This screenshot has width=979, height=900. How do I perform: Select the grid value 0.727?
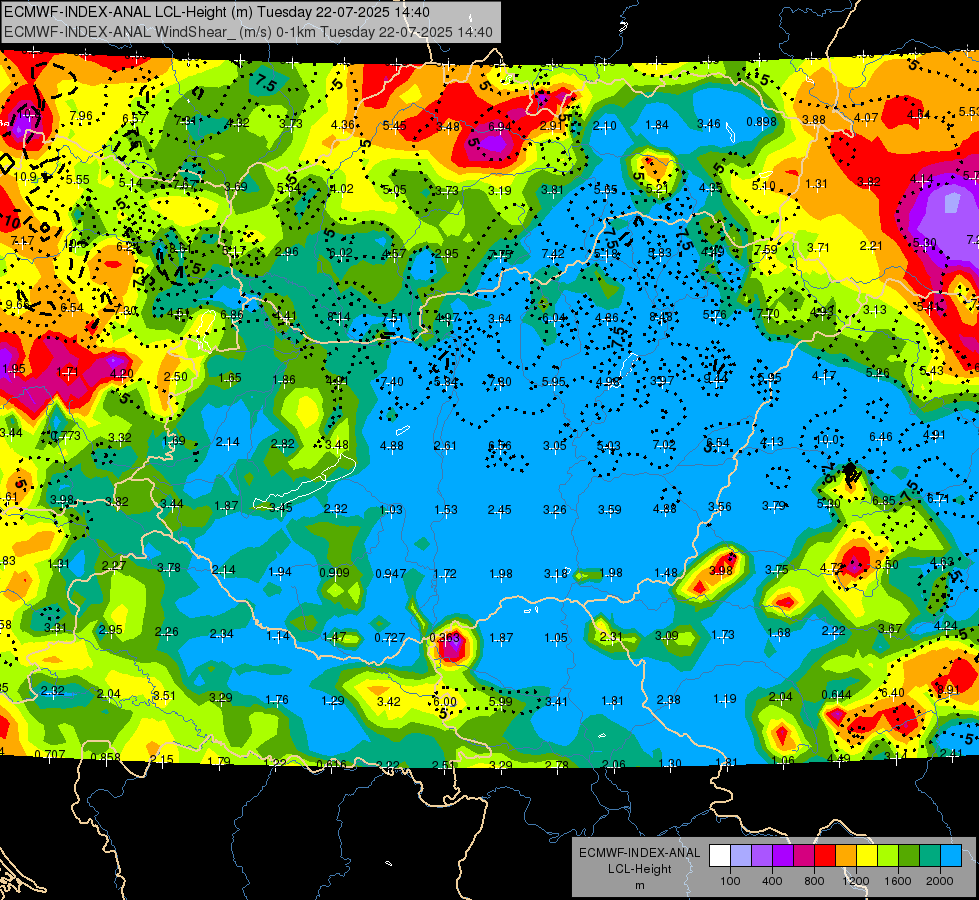(390, 638)
